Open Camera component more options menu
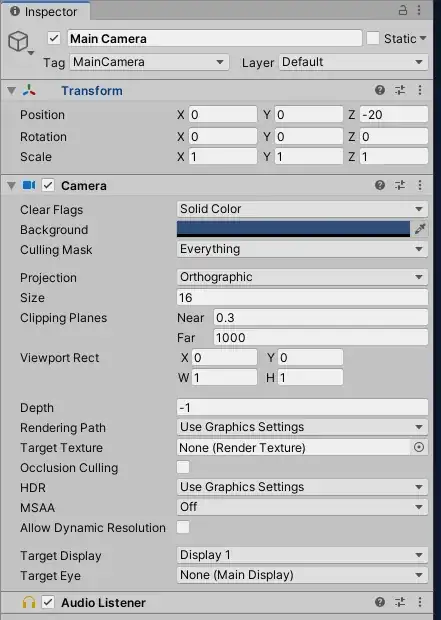Screen dimensions: 441x620 (420, 185)
